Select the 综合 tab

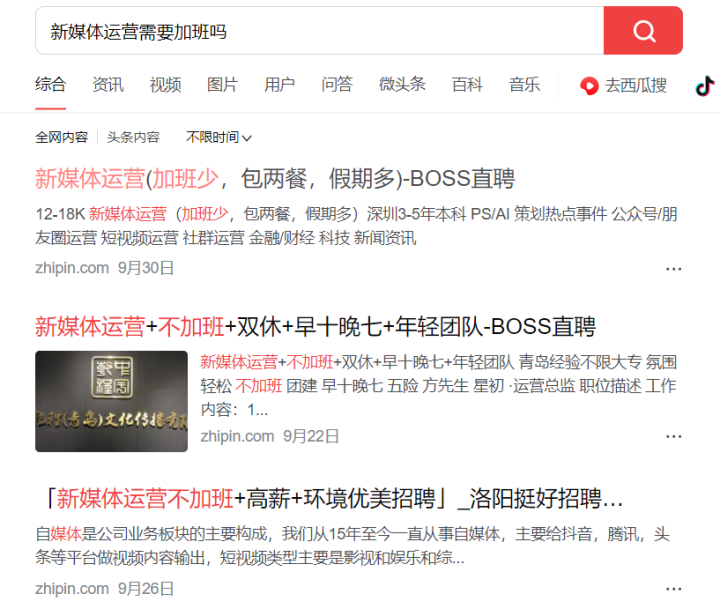51,85
